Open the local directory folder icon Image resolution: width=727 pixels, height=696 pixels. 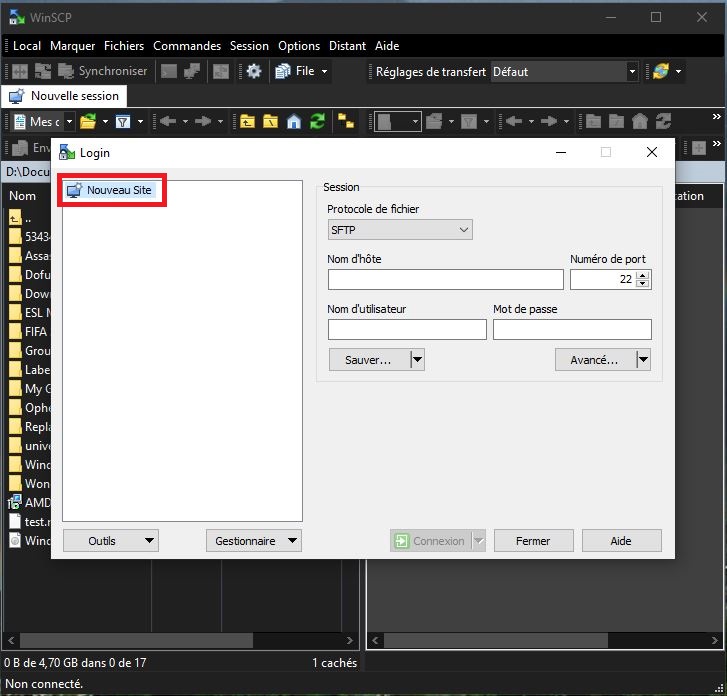[88, 122]
